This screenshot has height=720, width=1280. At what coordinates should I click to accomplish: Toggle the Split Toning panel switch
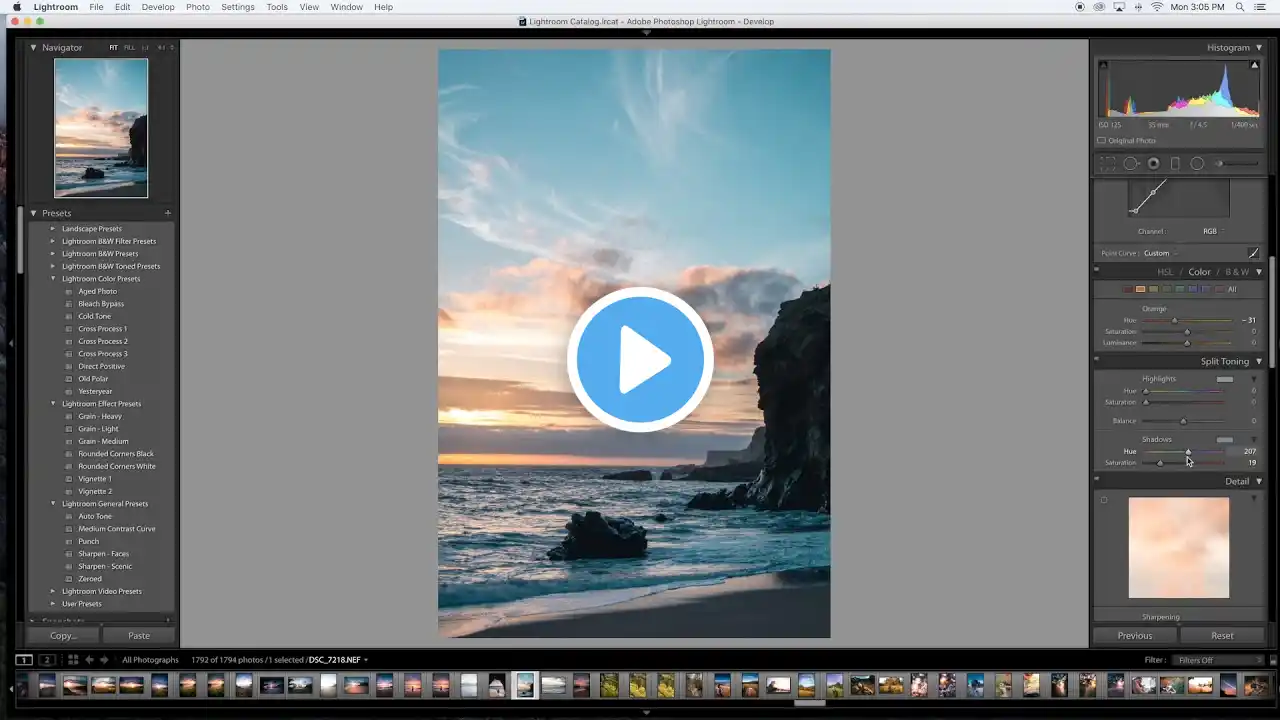[x=1097, y=361]
